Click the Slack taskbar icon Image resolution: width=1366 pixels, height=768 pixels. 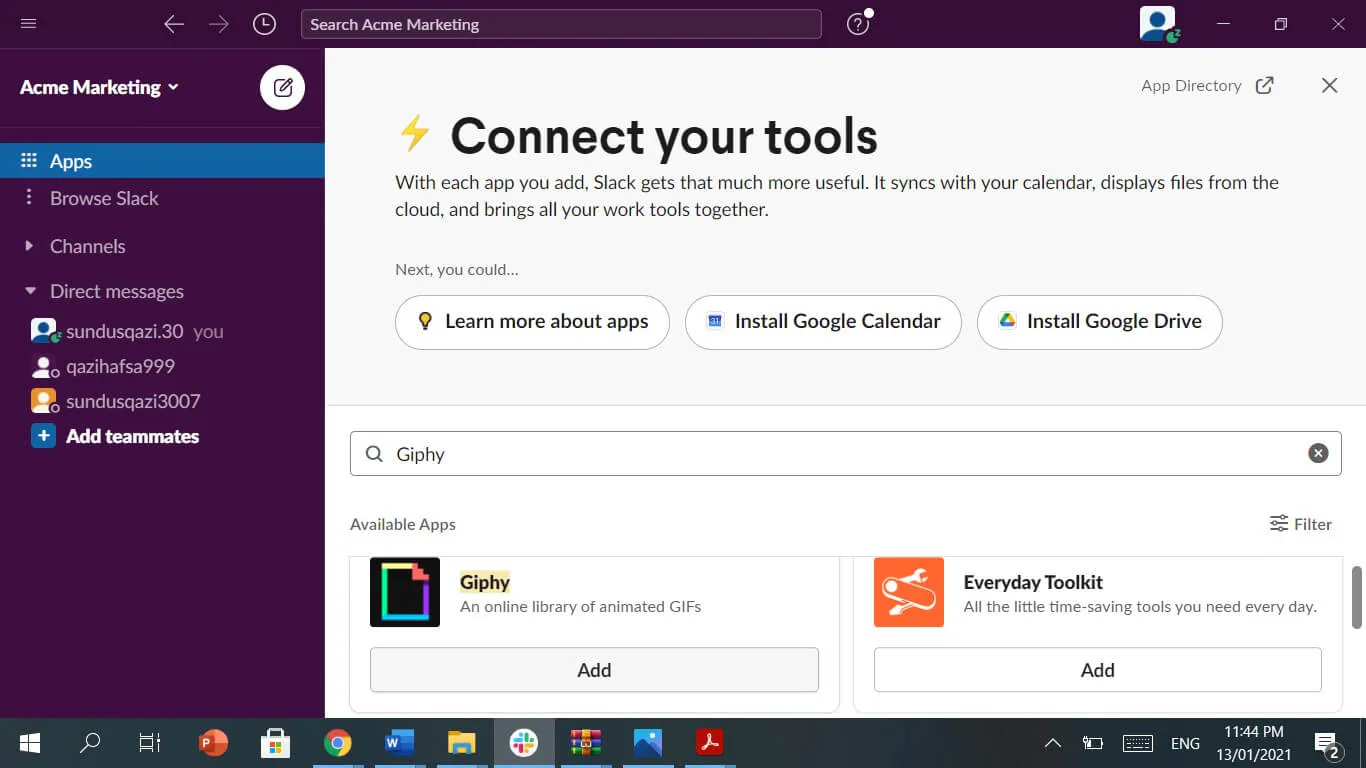point(524,743)
